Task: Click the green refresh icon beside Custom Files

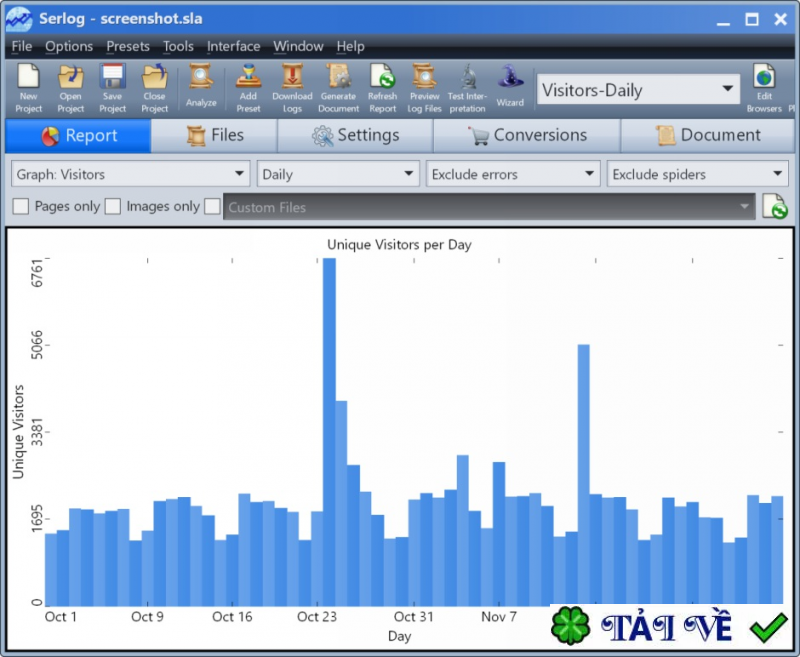Action: click(775, 207)
